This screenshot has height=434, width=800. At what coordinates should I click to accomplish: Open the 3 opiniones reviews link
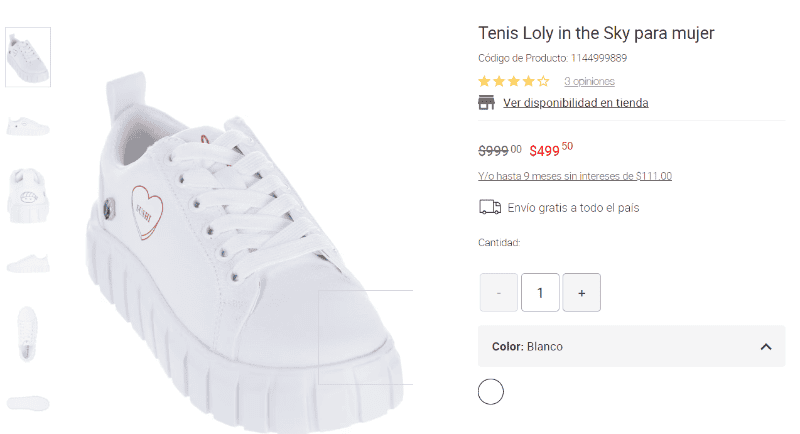pyautogui.click(x=589, y=81)
